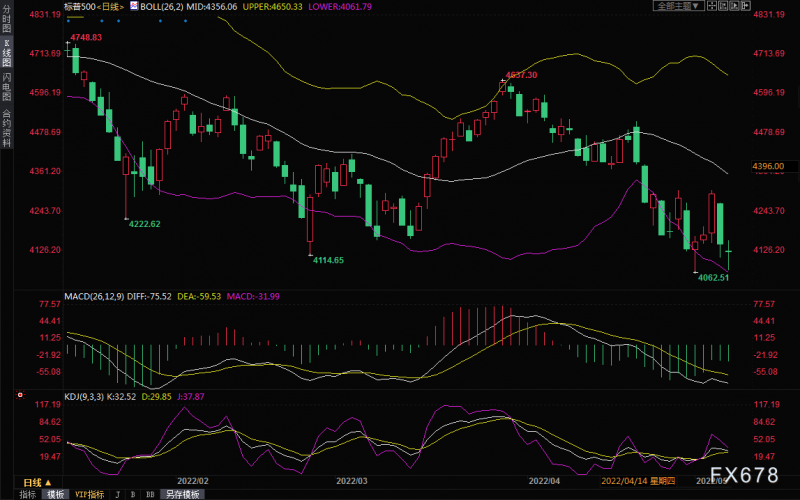Click the 4396.00 current price tag
800x500 pixels.
pyautogui.click(x=768, y=166)
